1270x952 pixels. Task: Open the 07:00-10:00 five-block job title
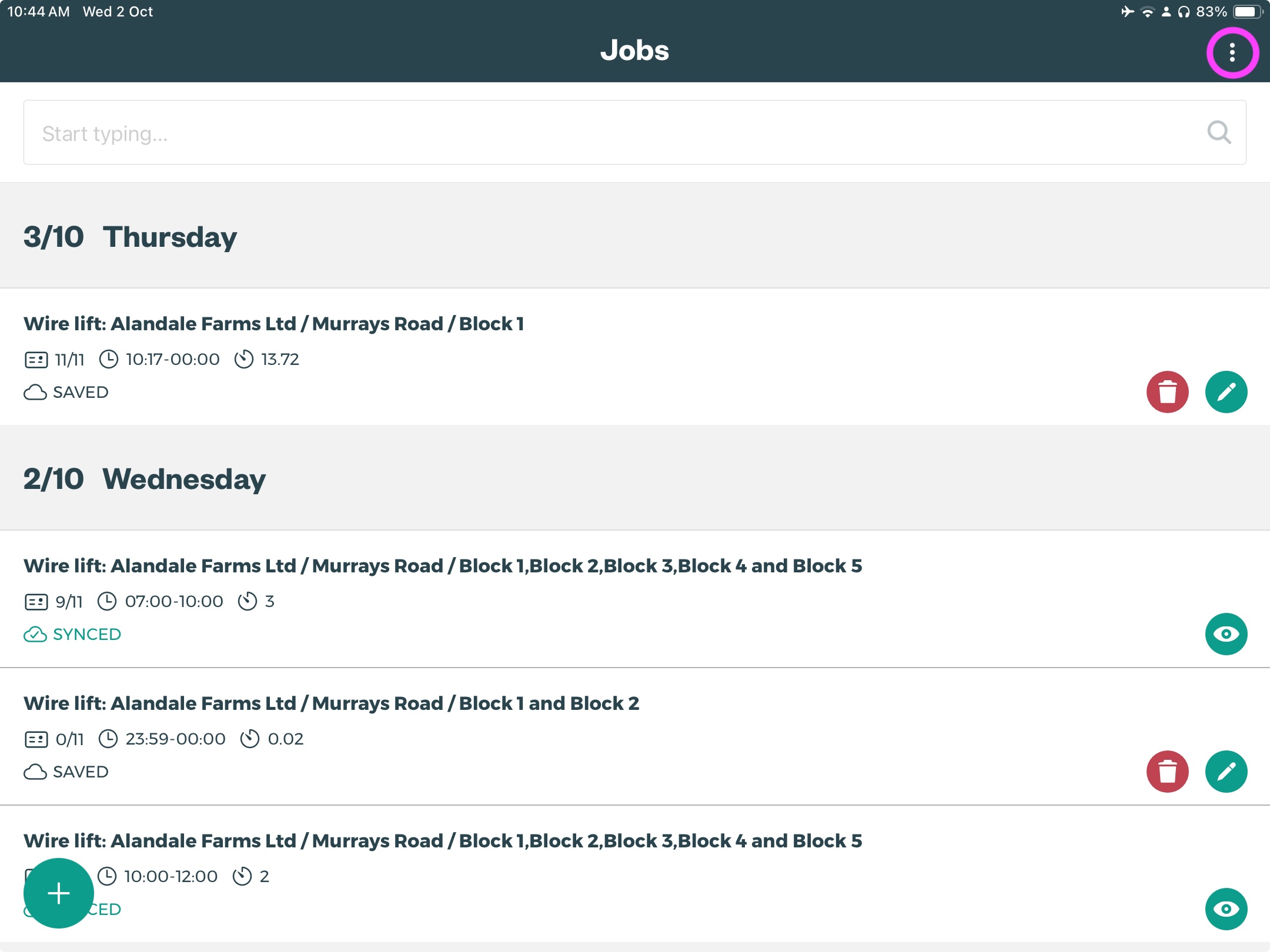coord(442,566)
